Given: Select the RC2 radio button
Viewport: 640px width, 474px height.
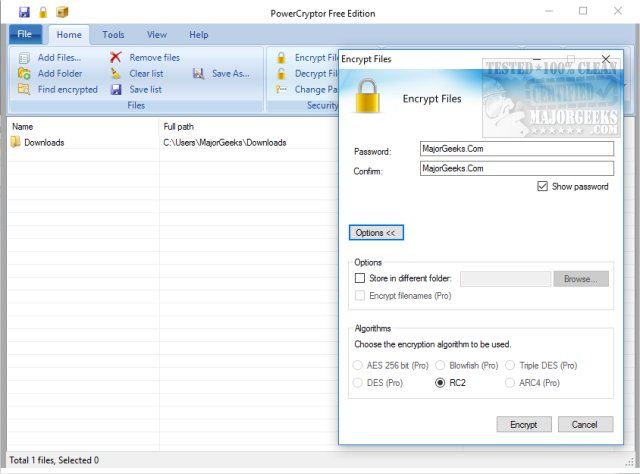Looking at the screenshot, I should (x=440, y=383).
